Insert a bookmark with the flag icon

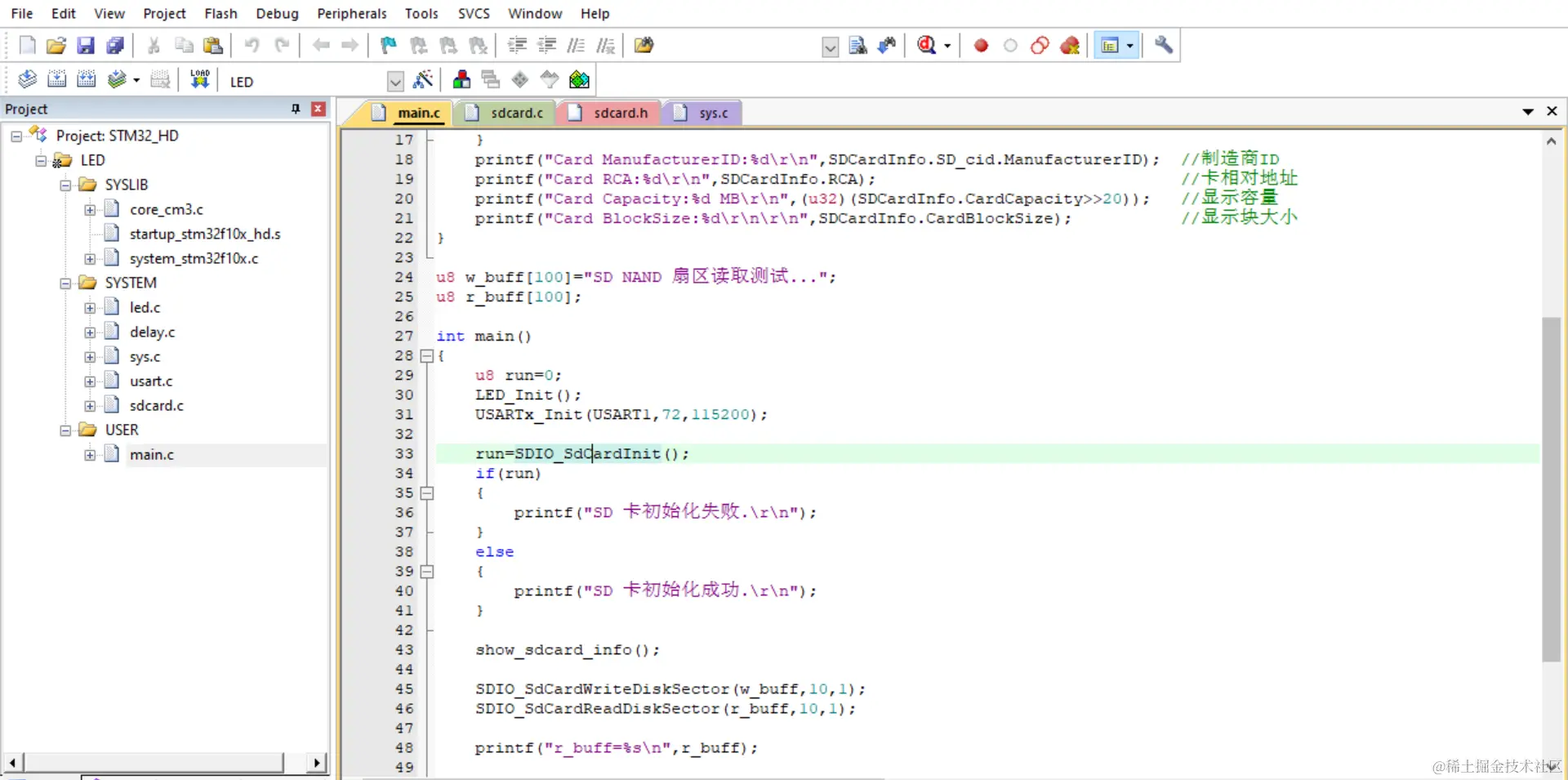point(389,46)
